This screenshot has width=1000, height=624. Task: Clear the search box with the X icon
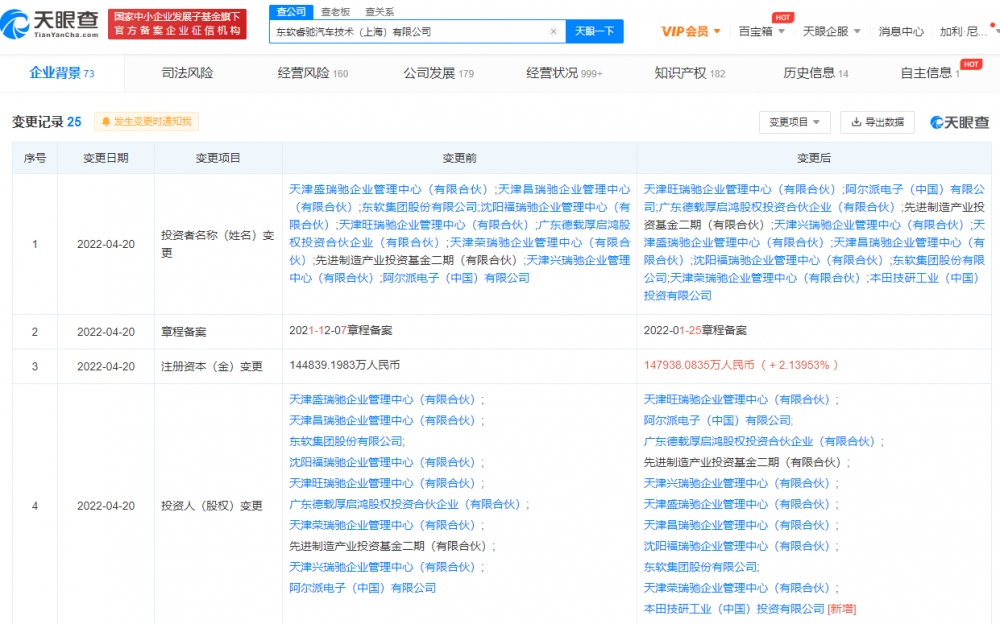pos(553,31)
